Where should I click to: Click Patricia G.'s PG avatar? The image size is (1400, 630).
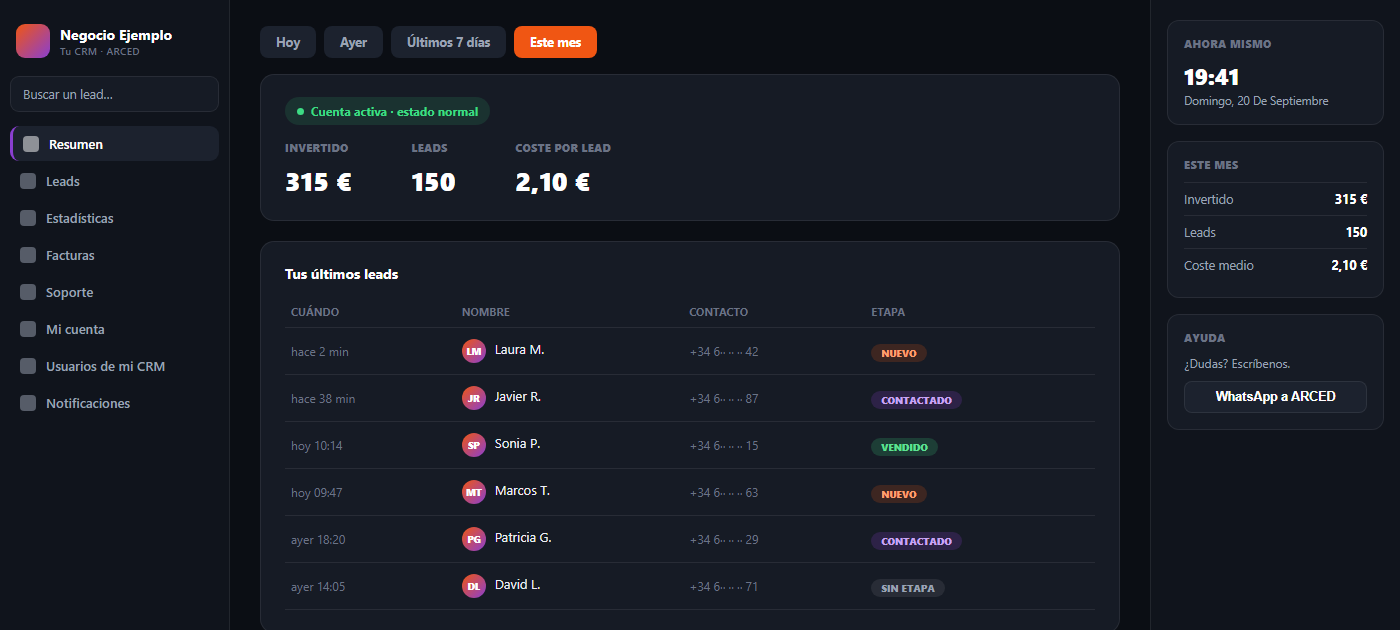(x=474, y=539)
